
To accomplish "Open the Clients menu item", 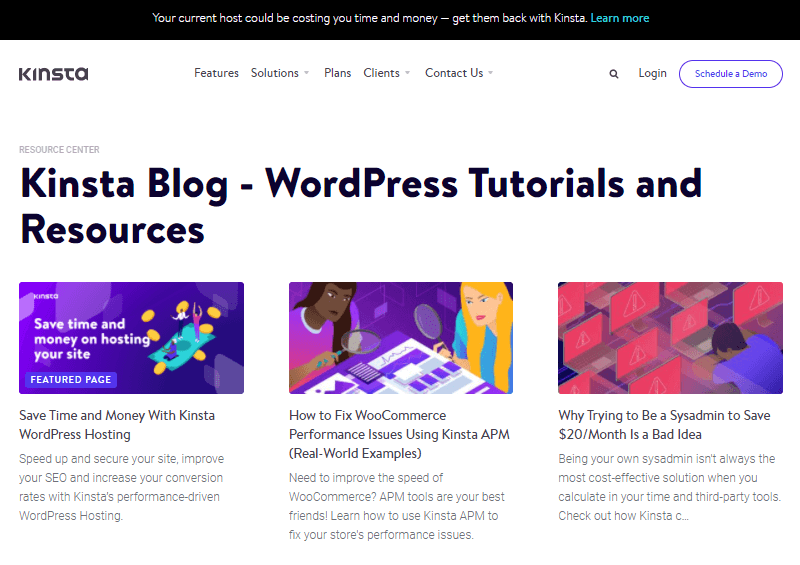I will coord(381,73).
